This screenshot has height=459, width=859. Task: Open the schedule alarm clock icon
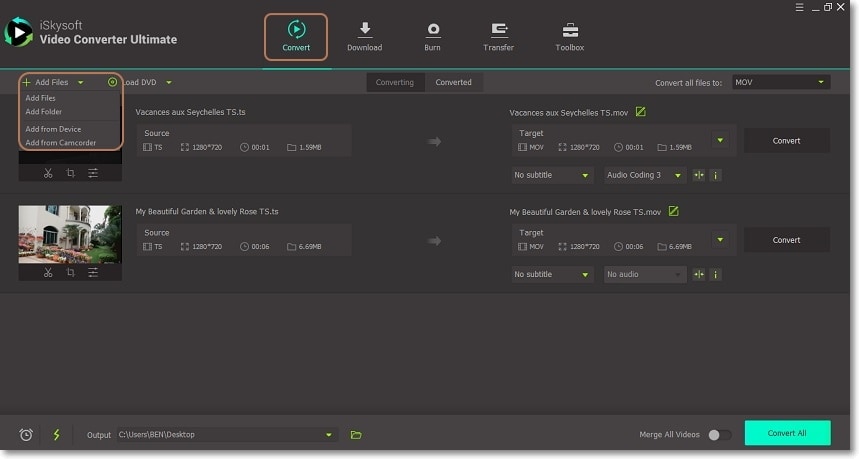click(26, 435)
